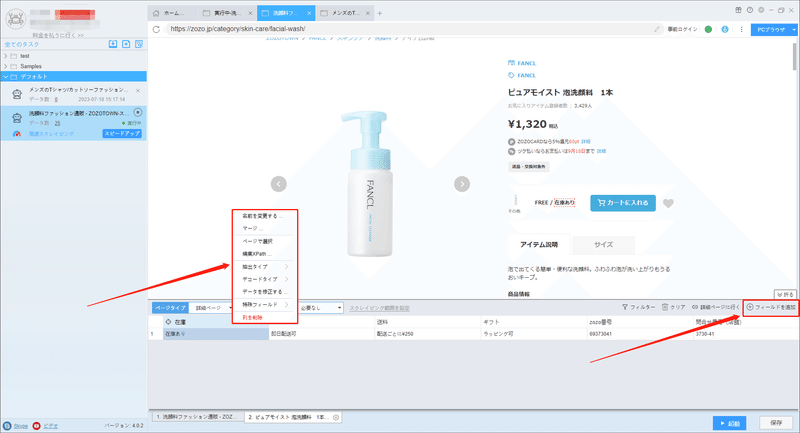This screenshot has height=433, width=800.
Task: Click the 保存 save button
Action: tap(776, 423)
